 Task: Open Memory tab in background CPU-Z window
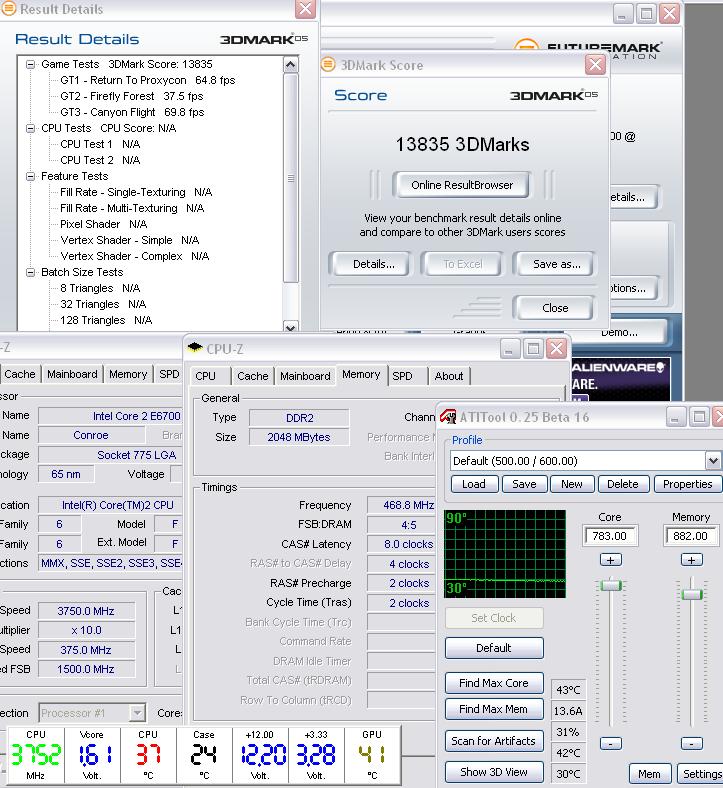coord(128,374)
